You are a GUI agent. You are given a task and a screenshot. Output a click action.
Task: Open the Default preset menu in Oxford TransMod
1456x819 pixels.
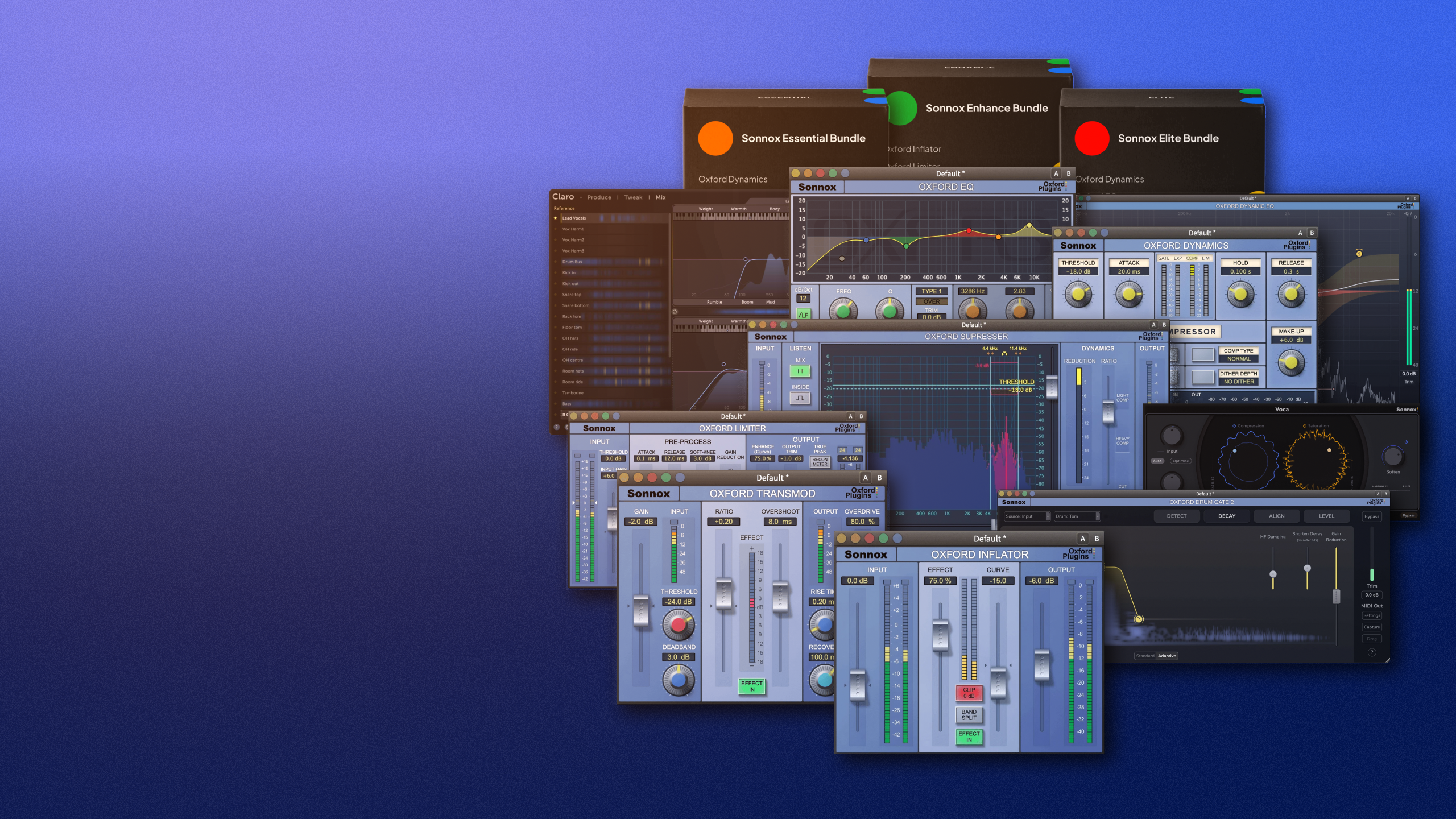coord(772,478)
